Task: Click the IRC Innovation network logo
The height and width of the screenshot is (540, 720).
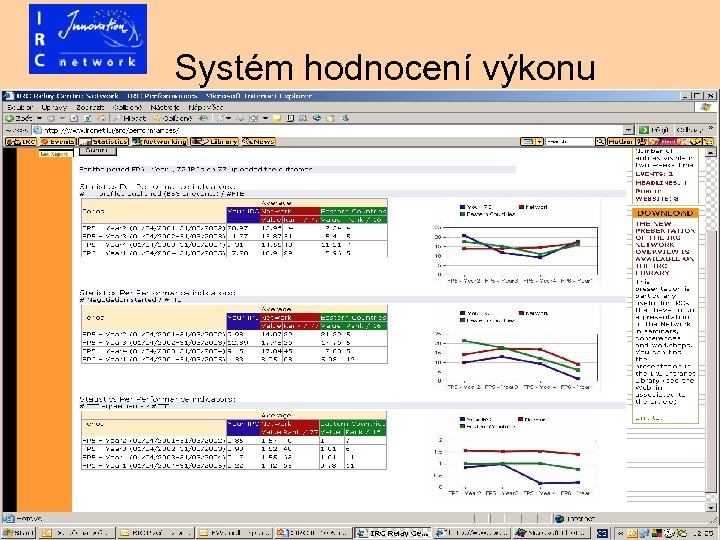Action: click(88, 39)
